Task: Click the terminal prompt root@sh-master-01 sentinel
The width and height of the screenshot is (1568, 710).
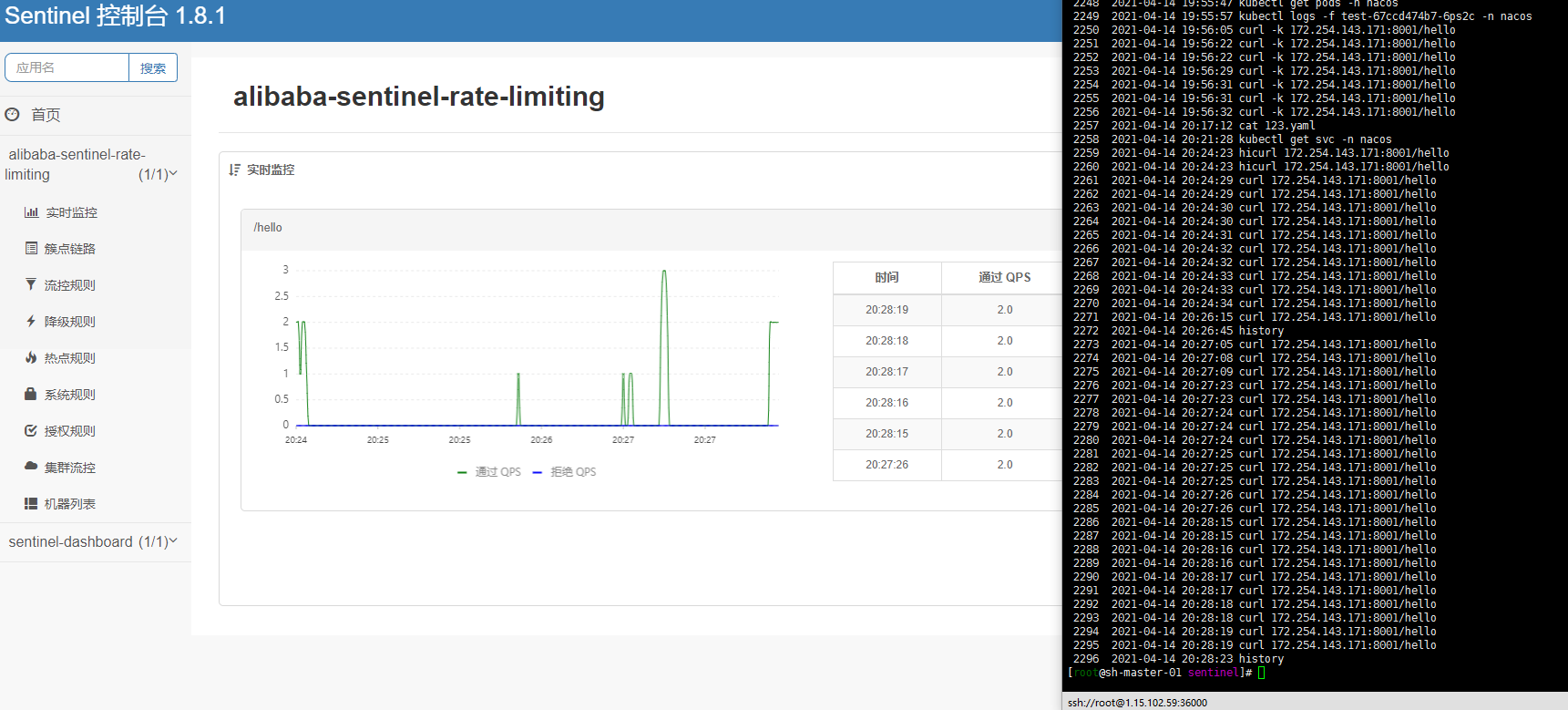Action: pyautogui.click(x=1159, y=673)
